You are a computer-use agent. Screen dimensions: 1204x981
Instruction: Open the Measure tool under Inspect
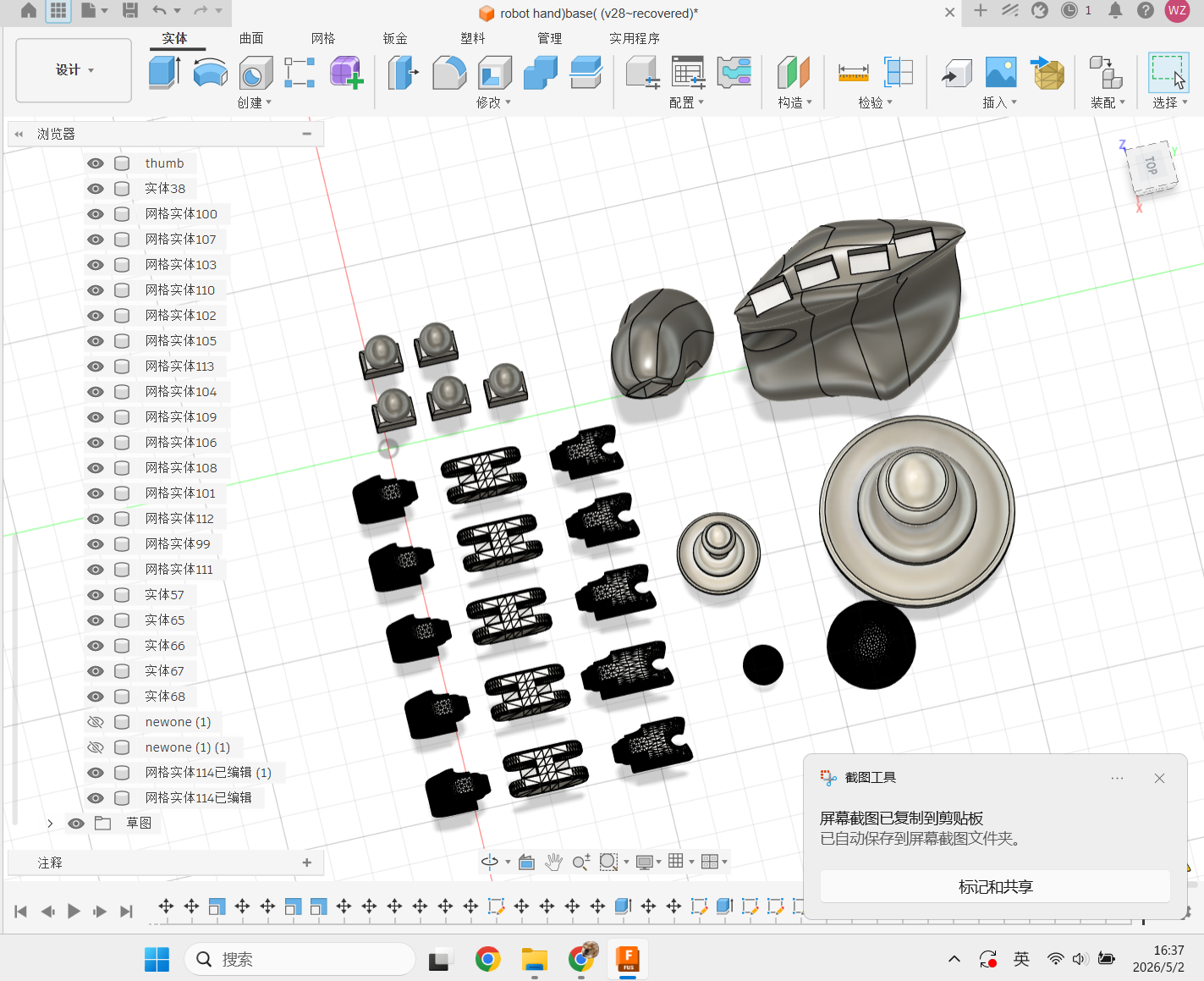[853, 74]
